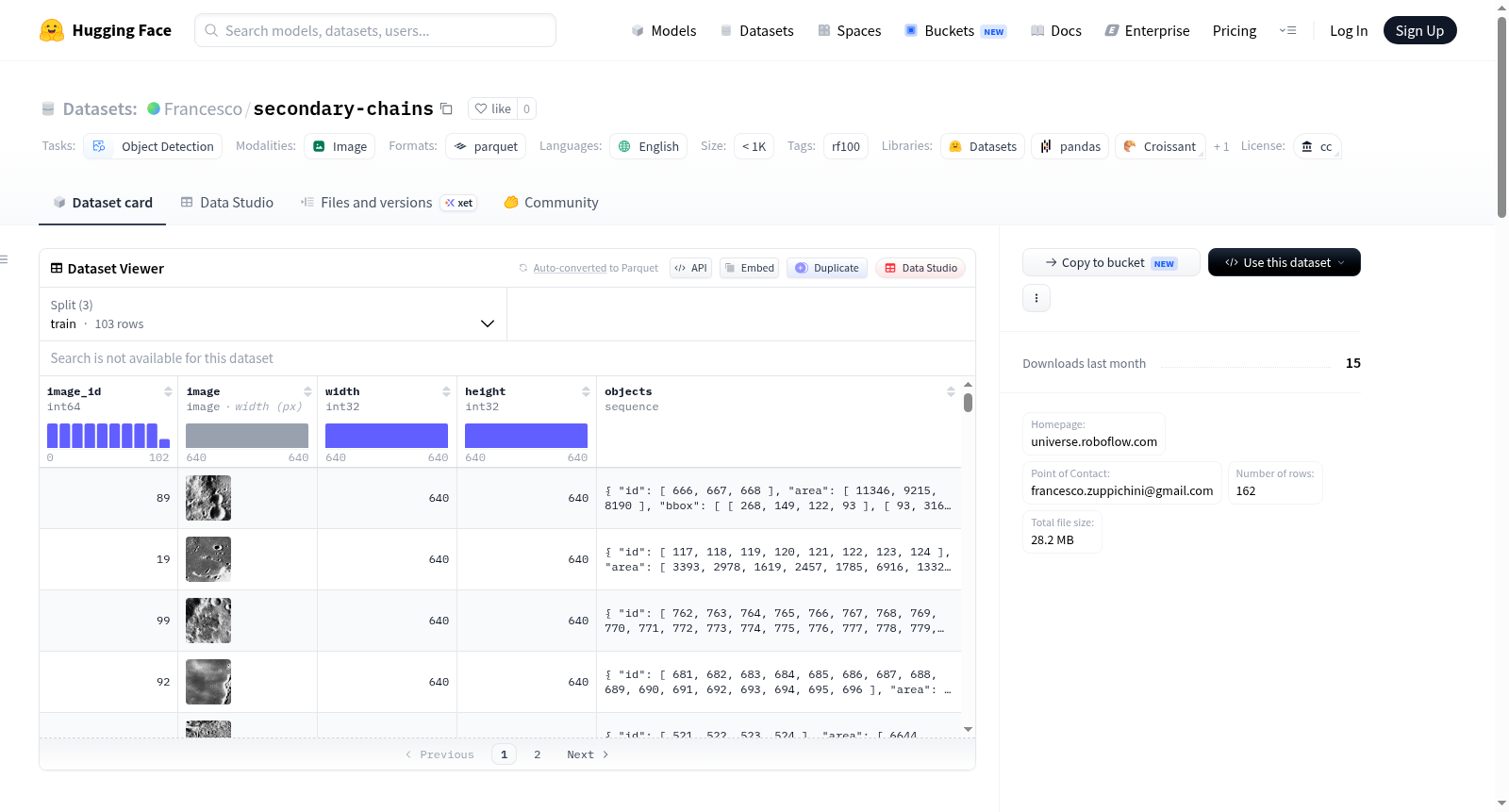1509x812 pixels.
Task: Click the left sidebar hamburger icon
Action: (x=4, y=259)
